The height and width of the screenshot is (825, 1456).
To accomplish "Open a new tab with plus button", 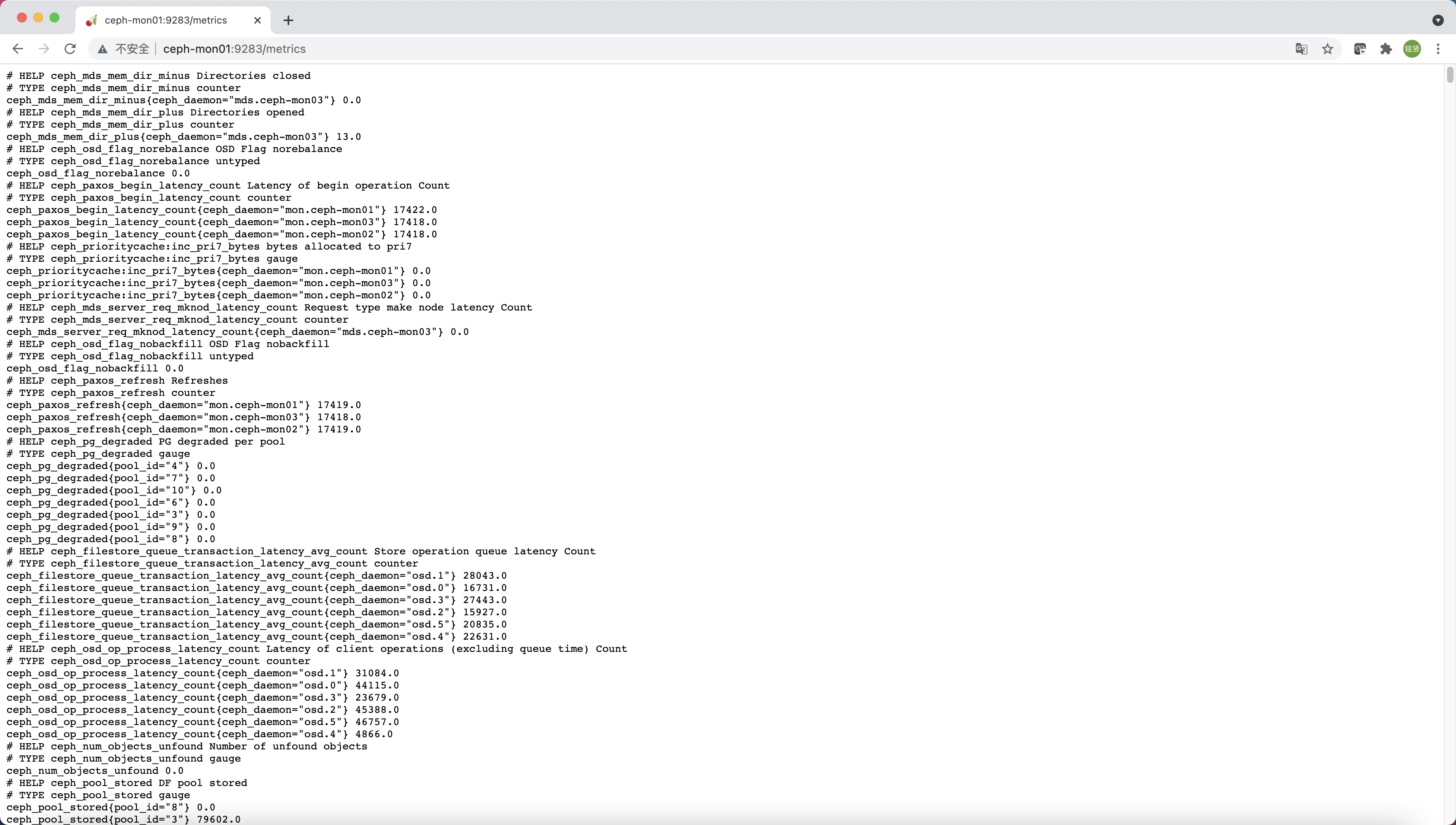I will pyautogui.click(x=288, y=20).
